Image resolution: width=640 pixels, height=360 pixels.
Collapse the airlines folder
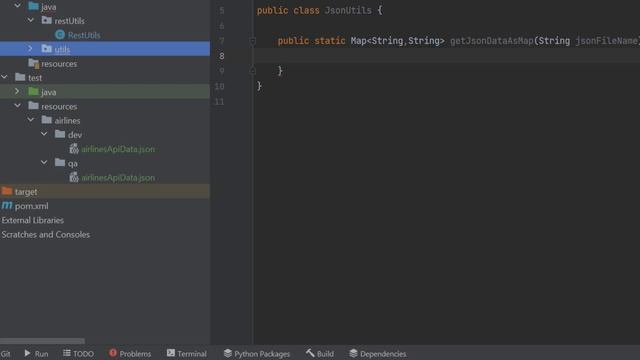[31, 120]
